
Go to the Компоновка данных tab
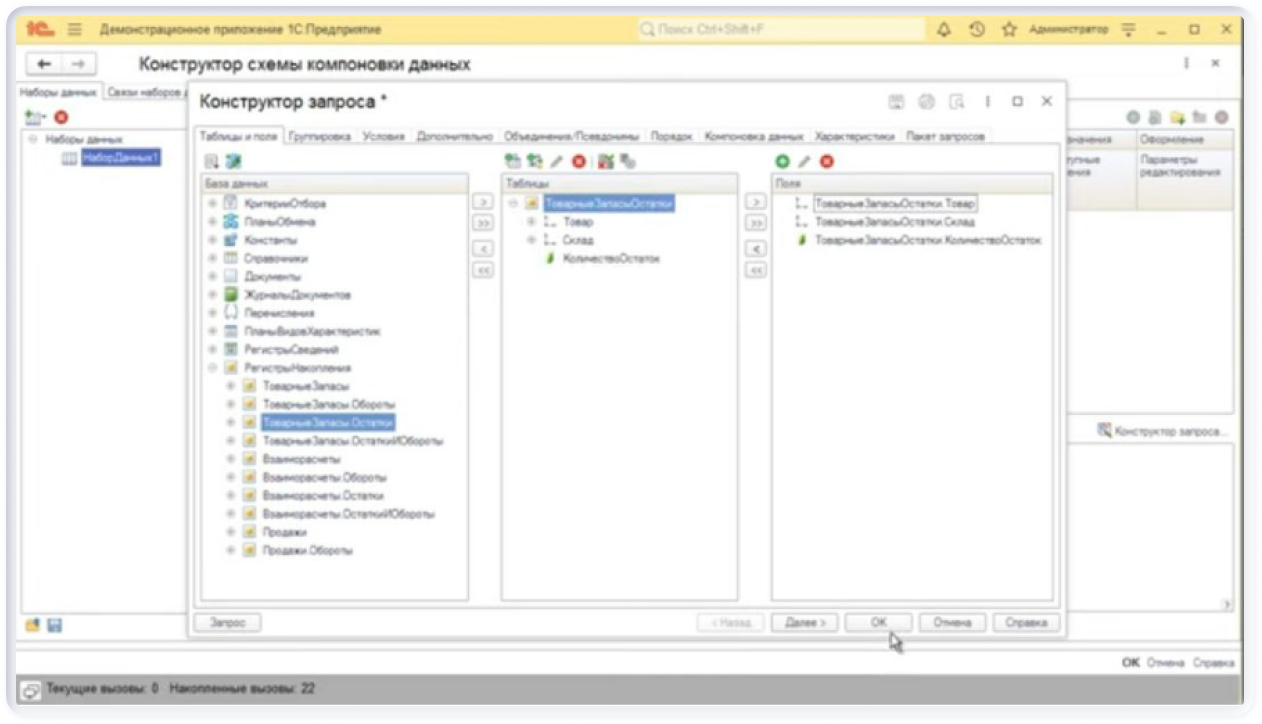(753, 136)
